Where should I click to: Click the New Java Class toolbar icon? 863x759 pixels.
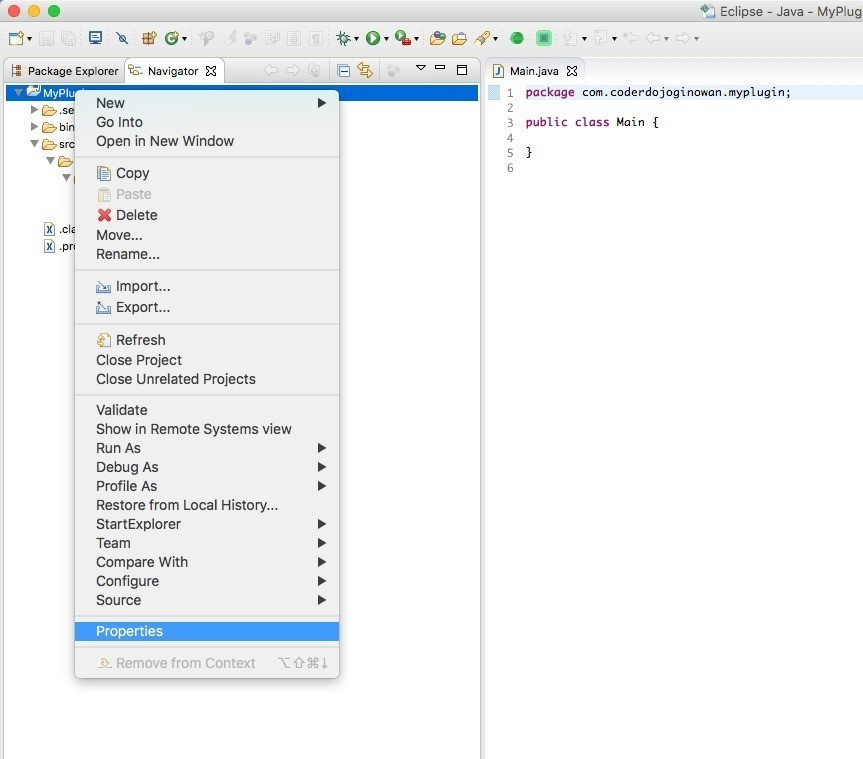(172, 38)
